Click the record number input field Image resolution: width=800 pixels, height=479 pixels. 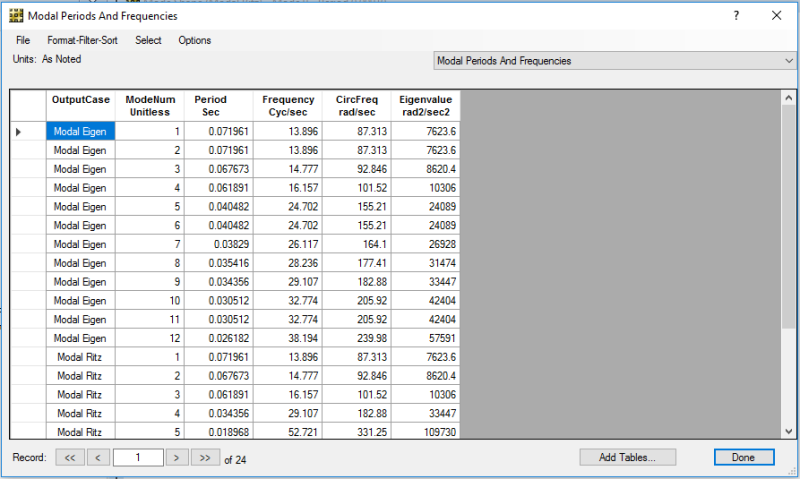138,458
